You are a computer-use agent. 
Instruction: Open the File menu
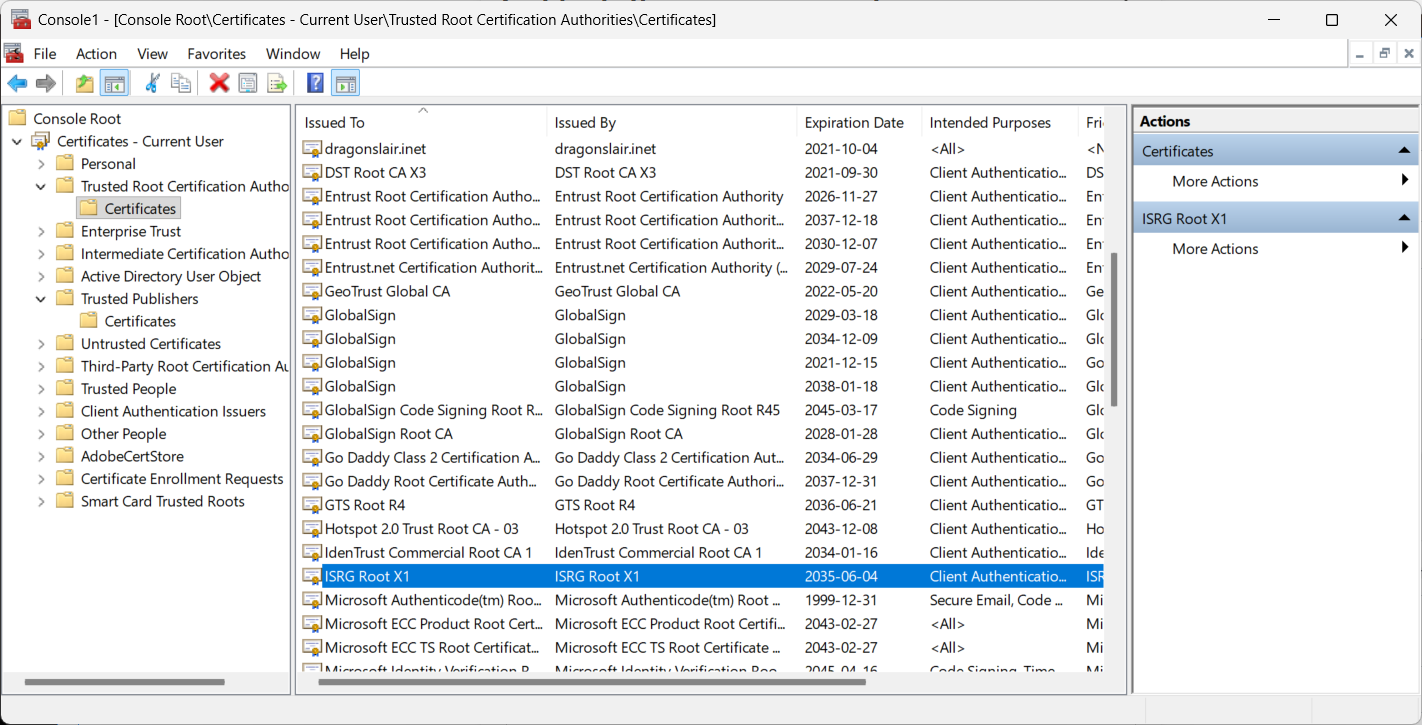(x=45, y=54)
